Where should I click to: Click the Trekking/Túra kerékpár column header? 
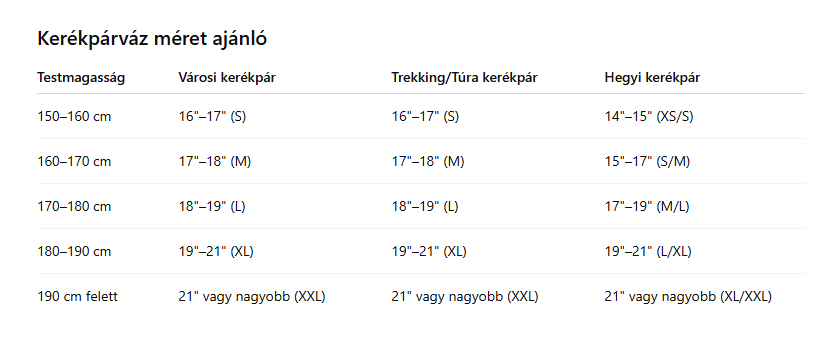click(464, 78)
